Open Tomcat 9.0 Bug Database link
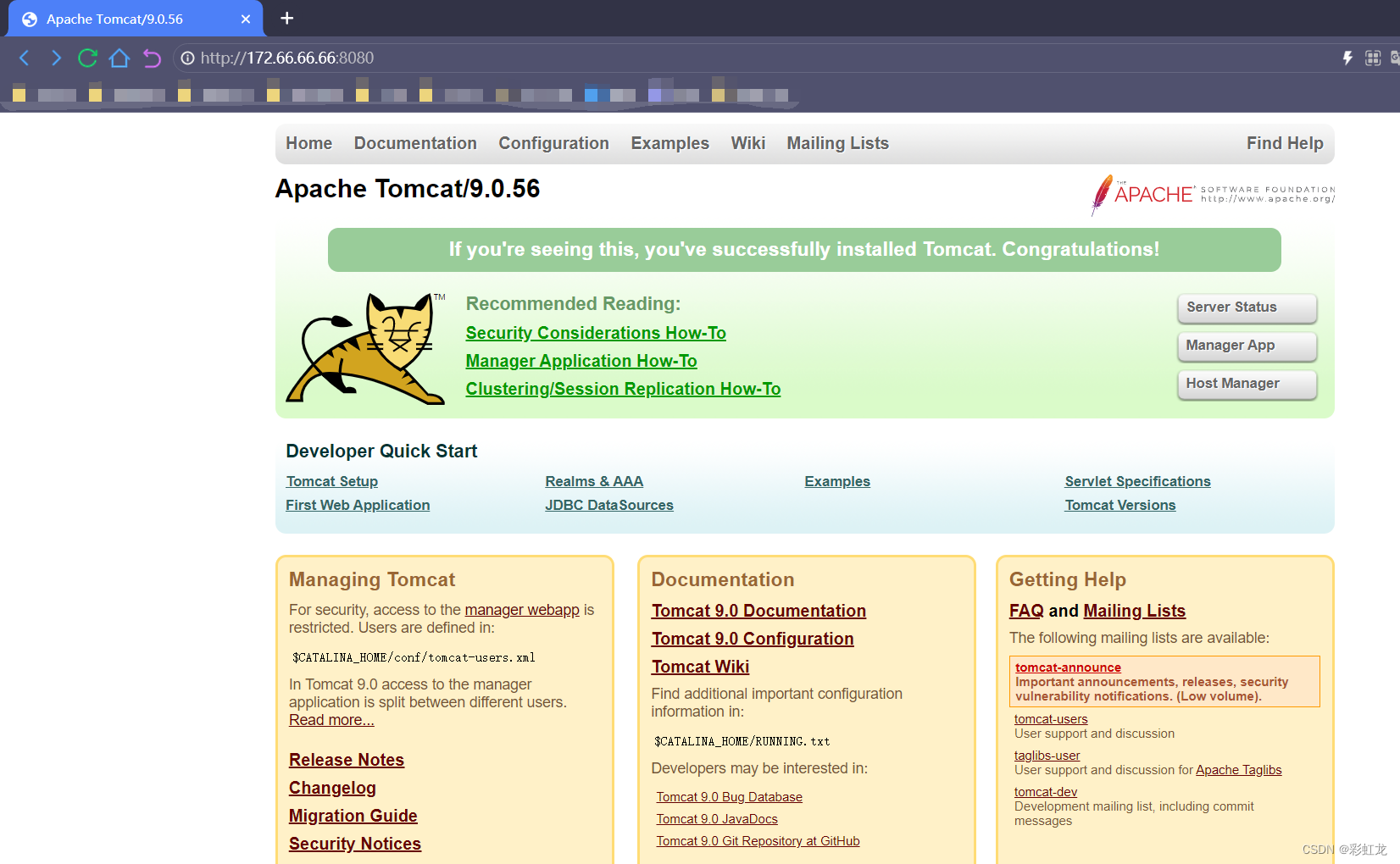This screenshot has width=1400, height=864. pos(729,797)
